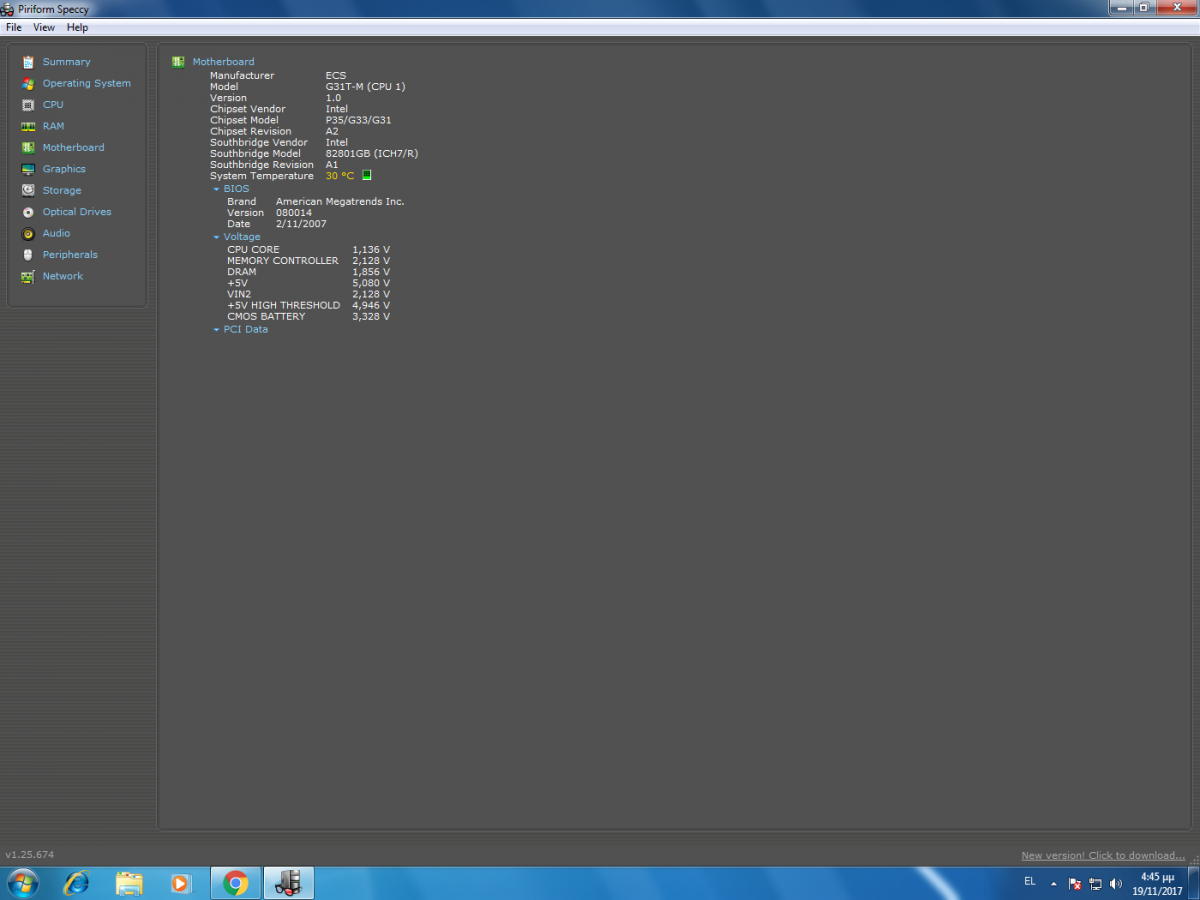The image size is (1200, 900).
Task: Click the network tray icon
Action: tap(1096, 884)
